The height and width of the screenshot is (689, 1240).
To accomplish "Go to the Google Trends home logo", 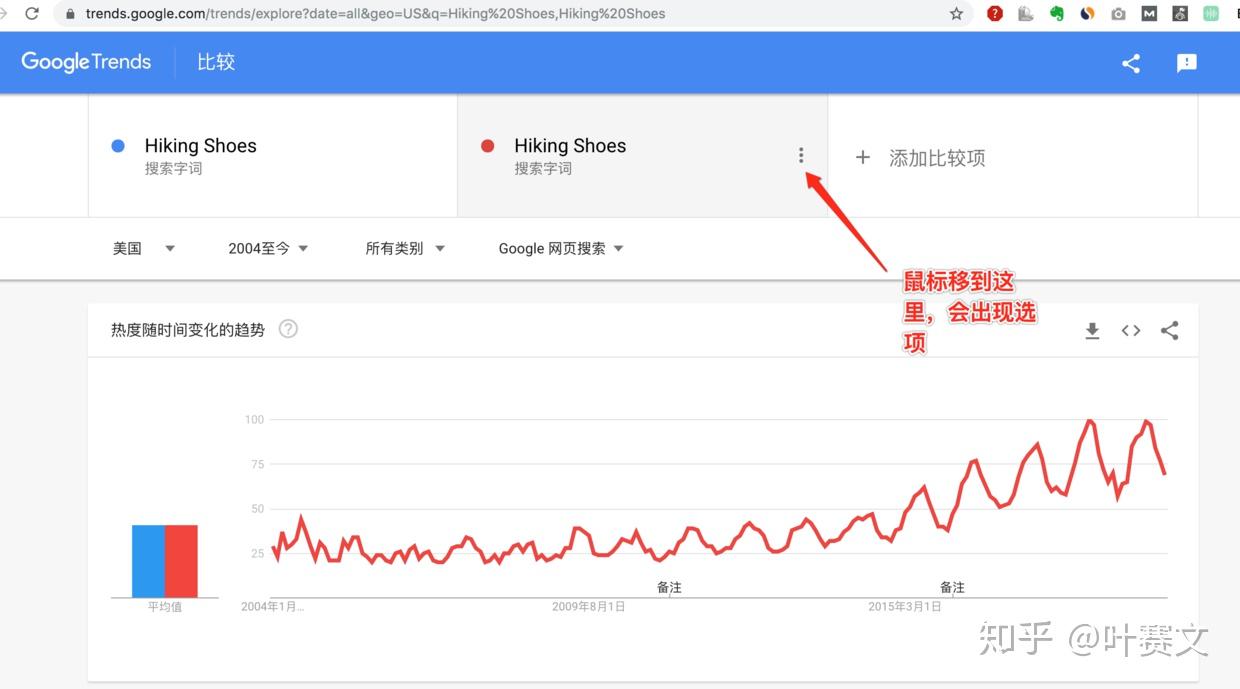I will (86, 62).
